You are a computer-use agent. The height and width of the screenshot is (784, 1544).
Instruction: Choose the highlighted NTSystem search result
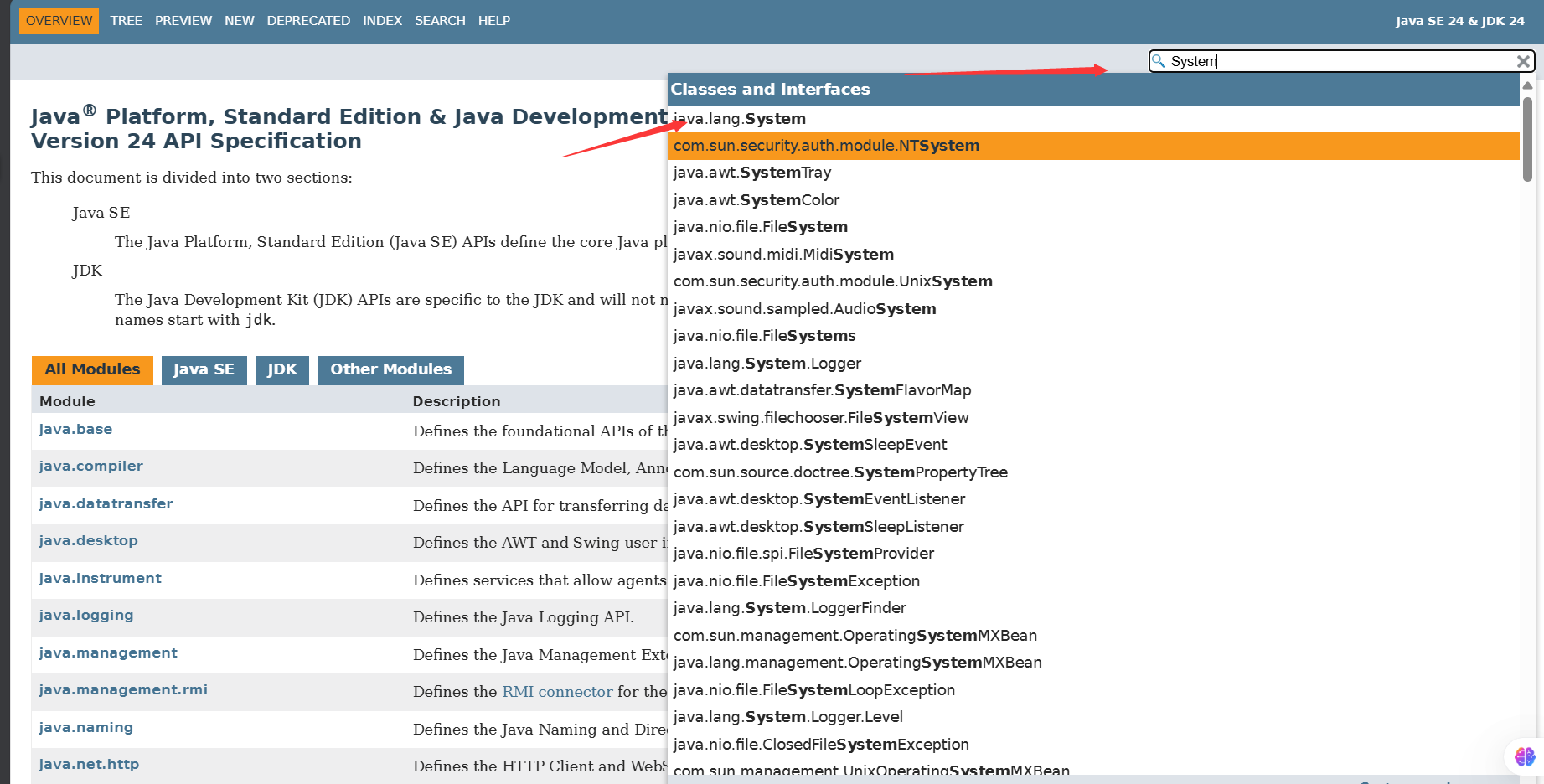click(1093, 146)
